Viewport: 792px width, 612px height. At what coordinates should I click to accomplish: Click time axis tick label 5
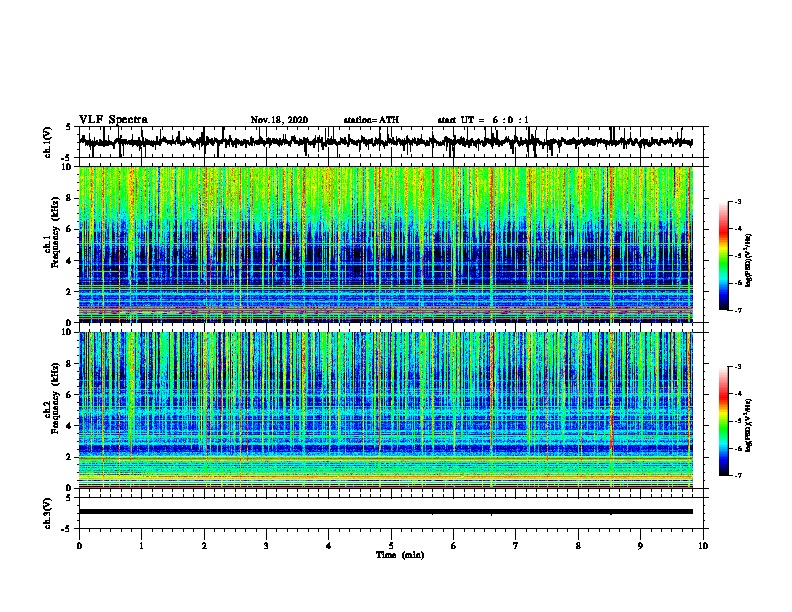391,546
